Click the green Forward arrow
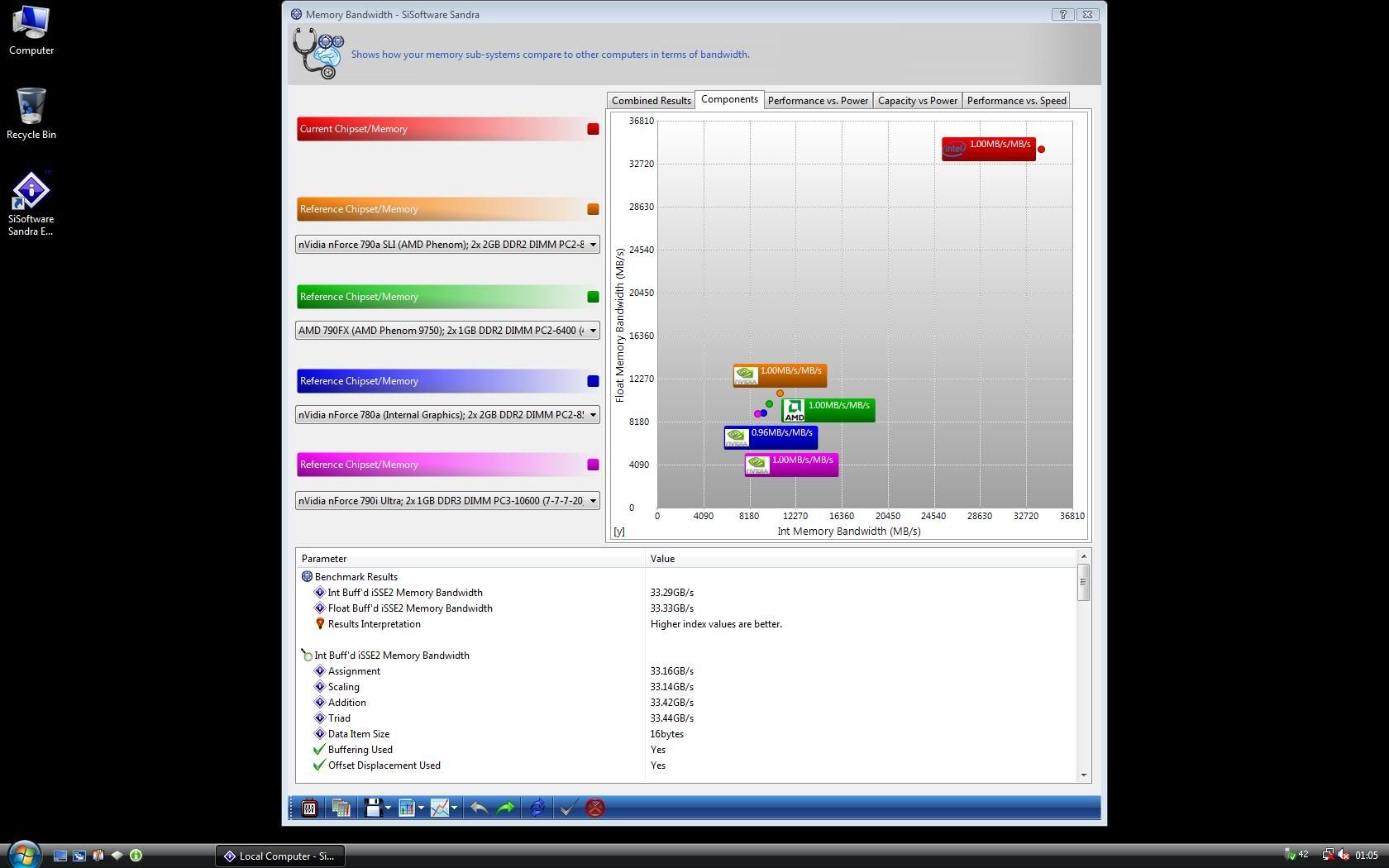Screen dimensions: 1389x868 (x=506, y=808)
